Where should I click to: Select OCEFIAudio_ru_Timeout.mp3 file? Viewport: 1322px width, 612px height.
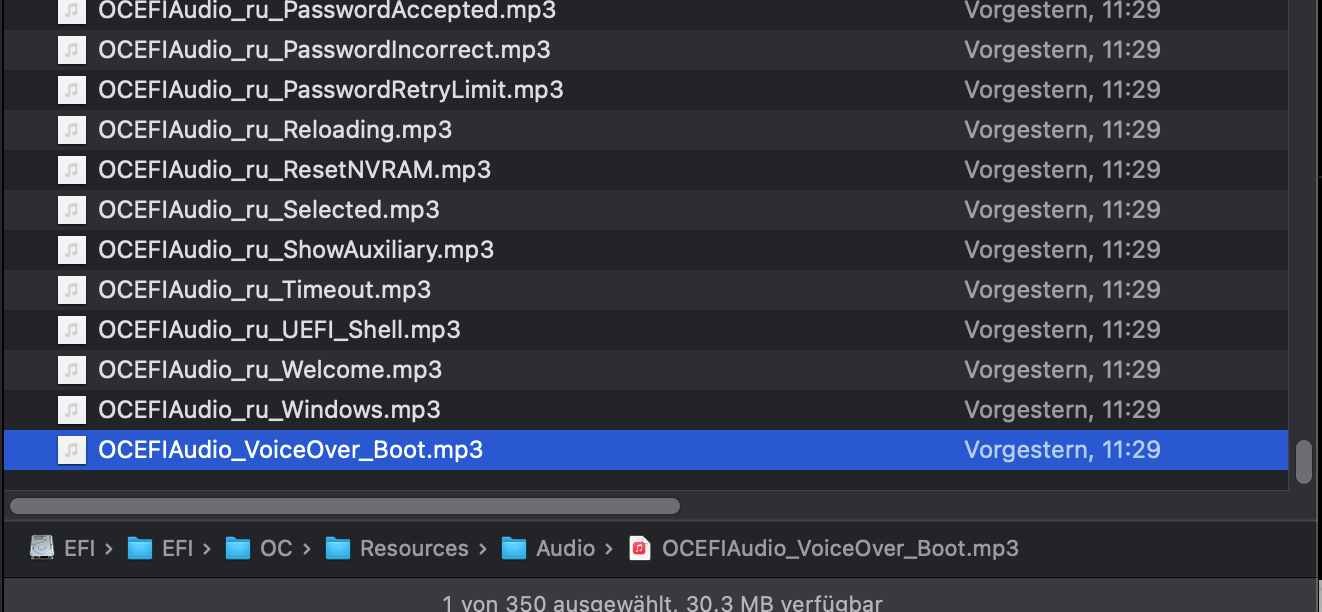tap(265, 290)
